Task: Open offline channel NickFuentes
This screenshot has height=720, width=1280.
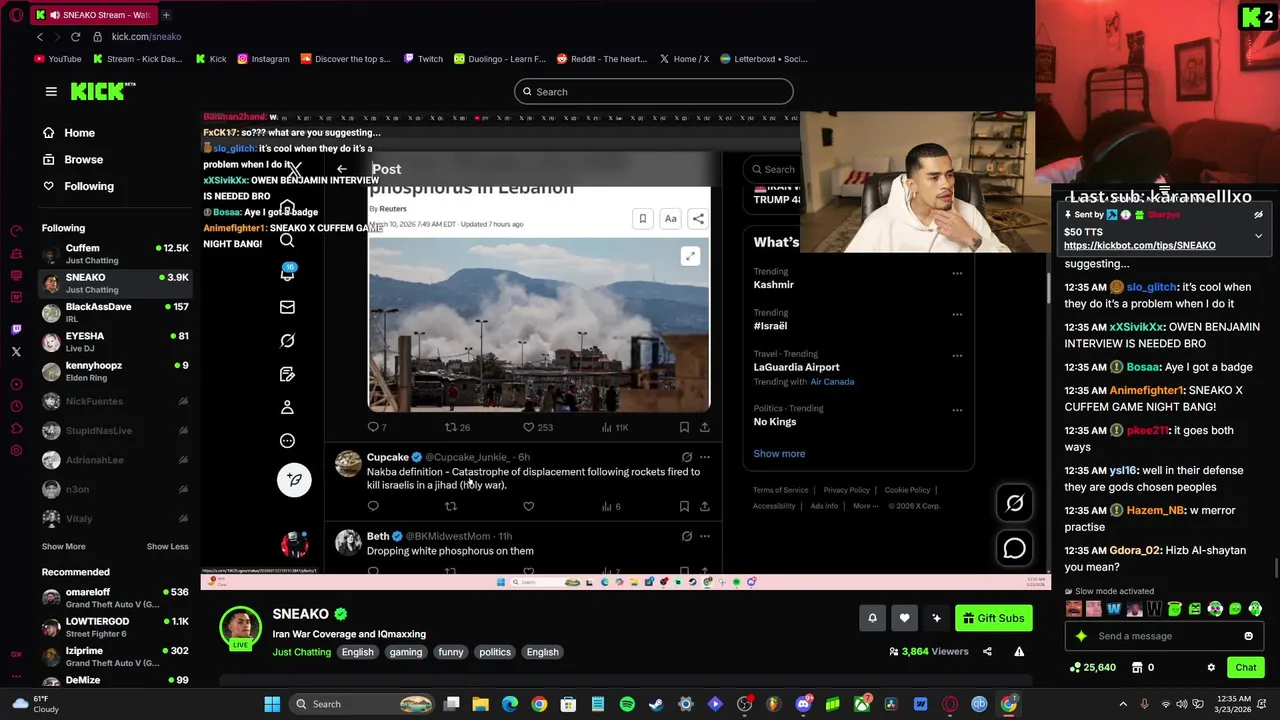Action: [115, 401]
